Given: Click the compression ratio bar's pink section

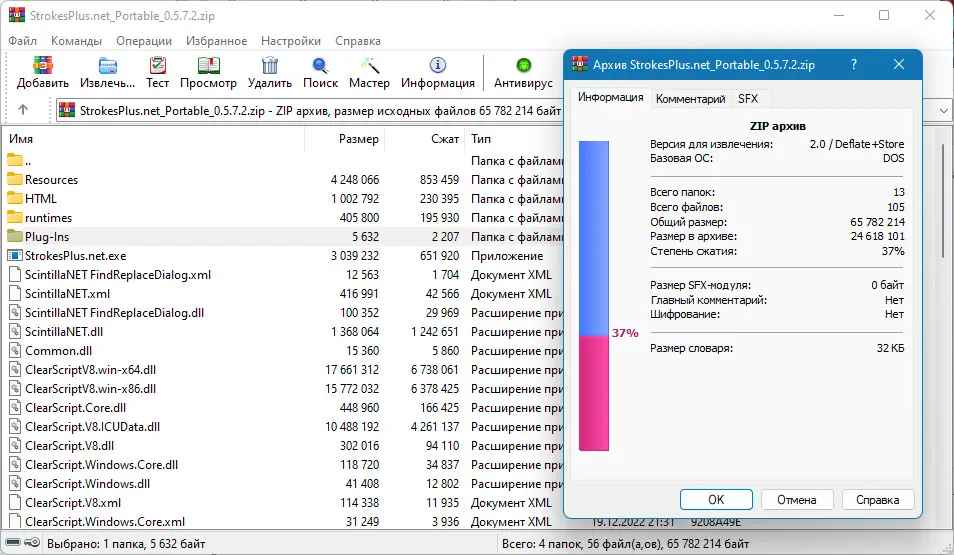Looking at the screenshot, I should tap(594, 393).
